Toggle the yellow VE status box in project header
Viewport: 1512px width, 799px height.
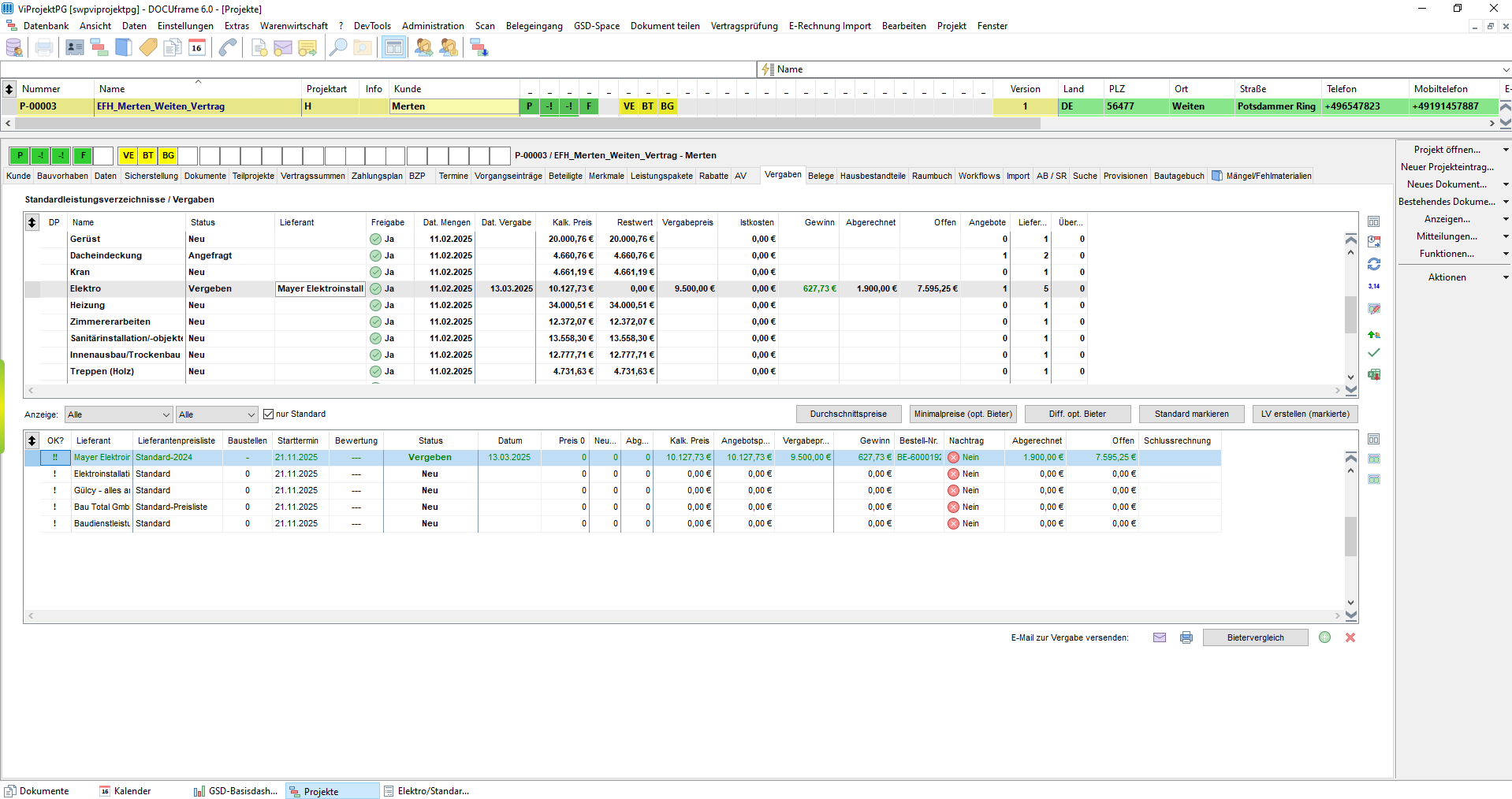(x=128, y=155)
